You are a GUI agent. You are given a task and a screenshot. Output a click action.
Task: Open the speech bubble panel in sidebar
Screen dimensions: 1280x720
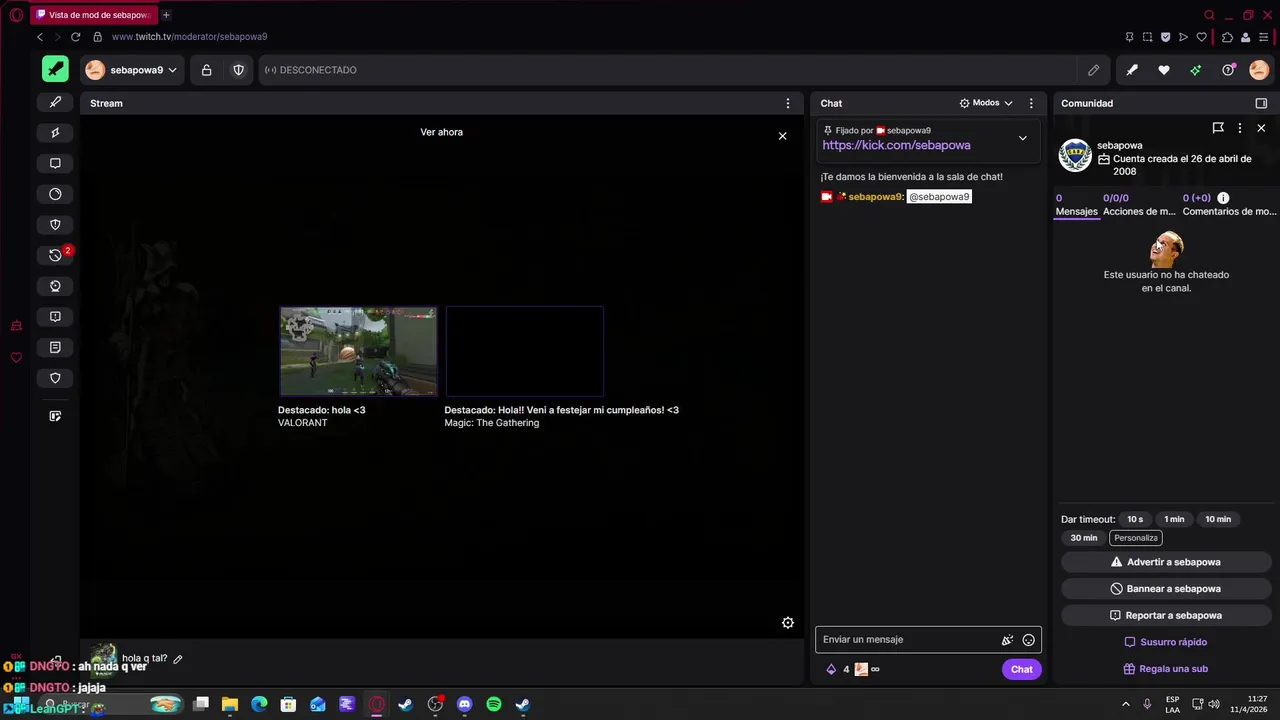(55, 163)
